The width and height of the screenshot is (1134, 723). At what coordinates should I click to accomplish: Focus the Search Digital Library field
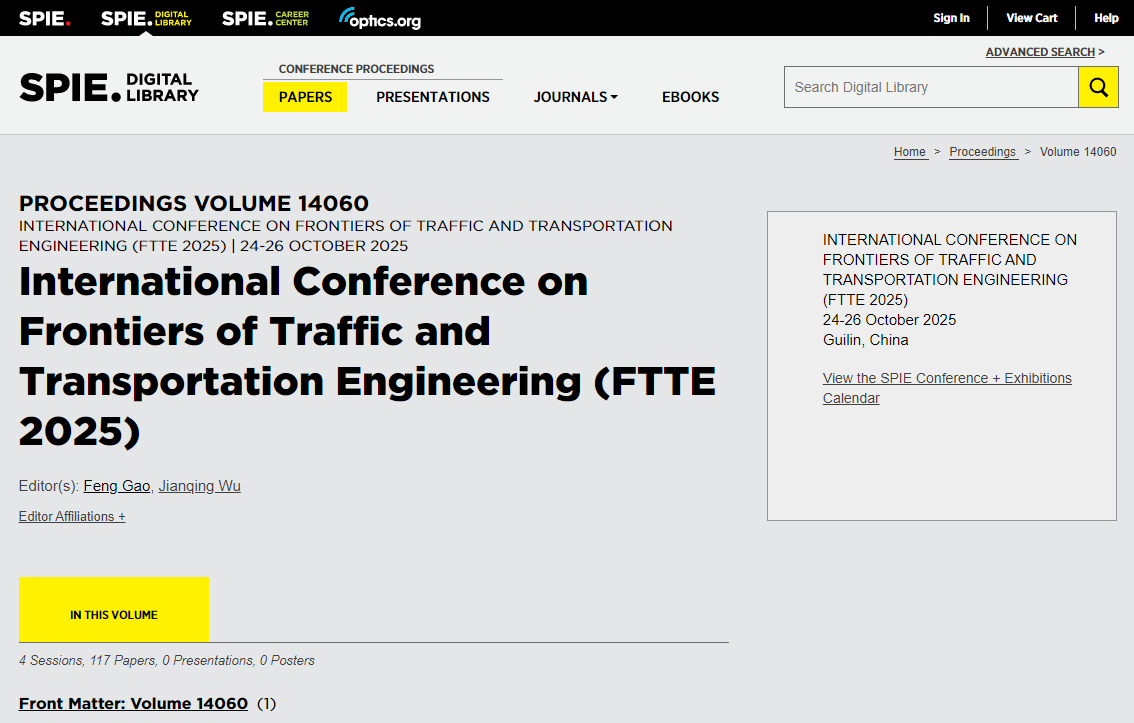pos(930,88)
